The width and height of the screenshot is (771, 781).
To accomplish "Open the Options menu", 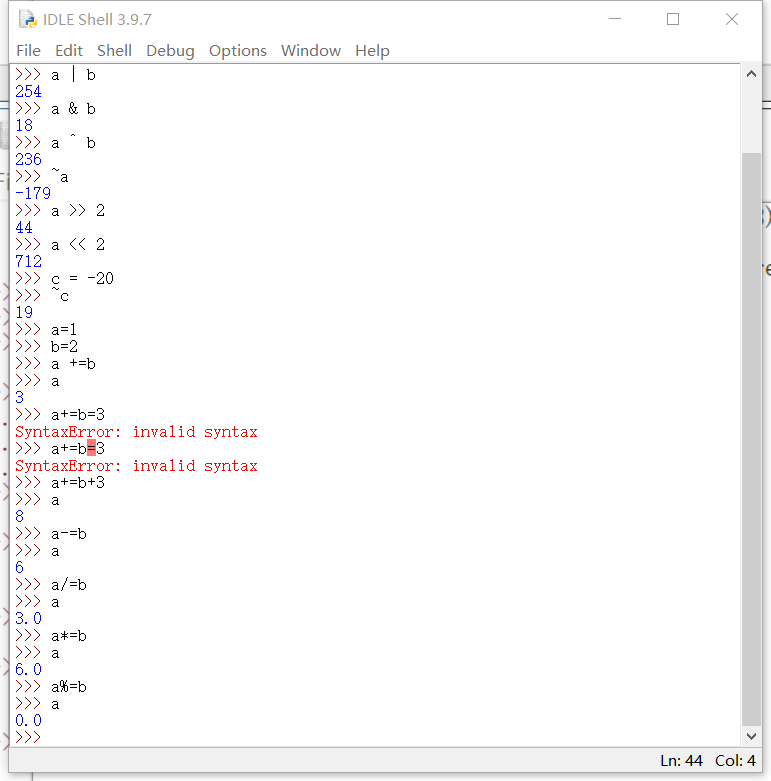I will point(238,50).
